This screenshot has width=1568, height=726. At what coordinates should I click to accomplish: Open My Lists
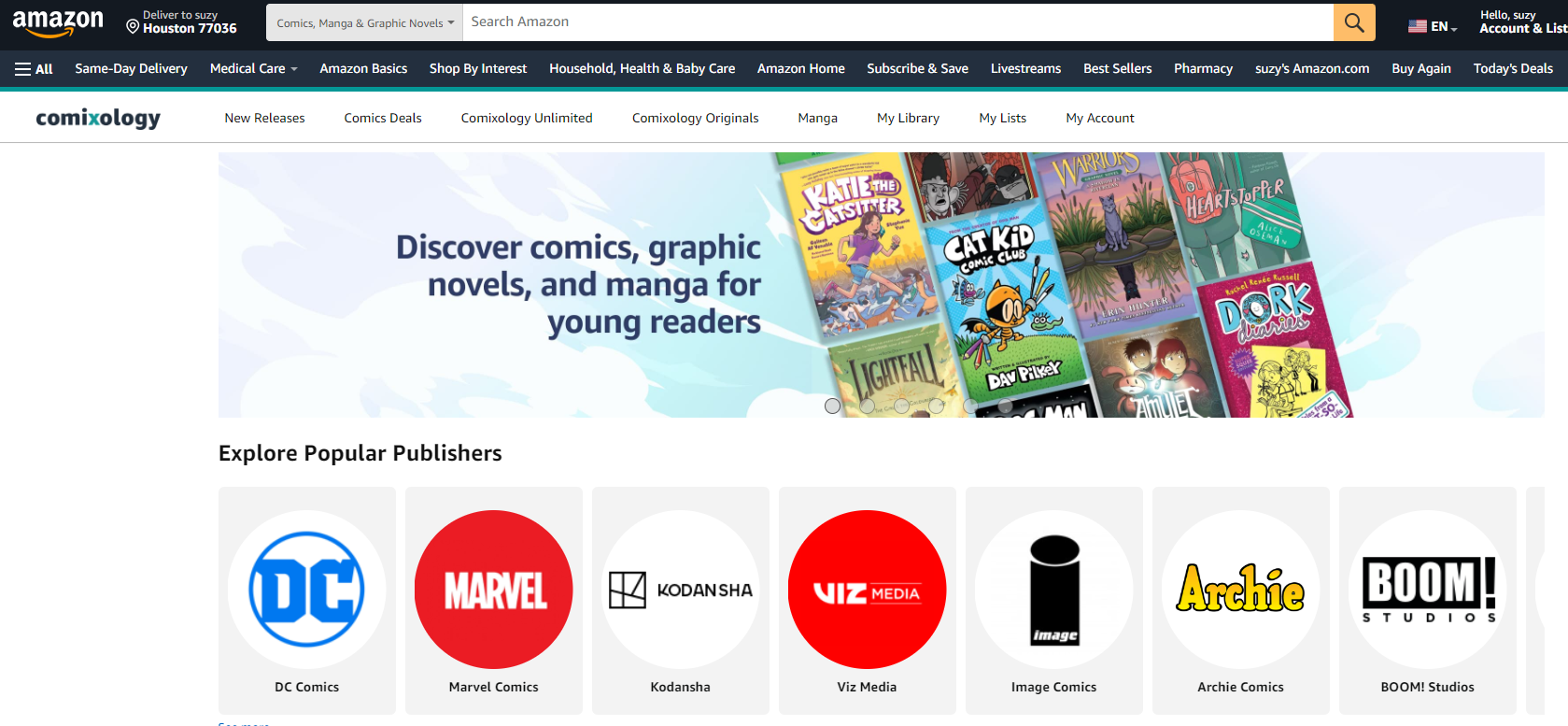coord(1003,119)
